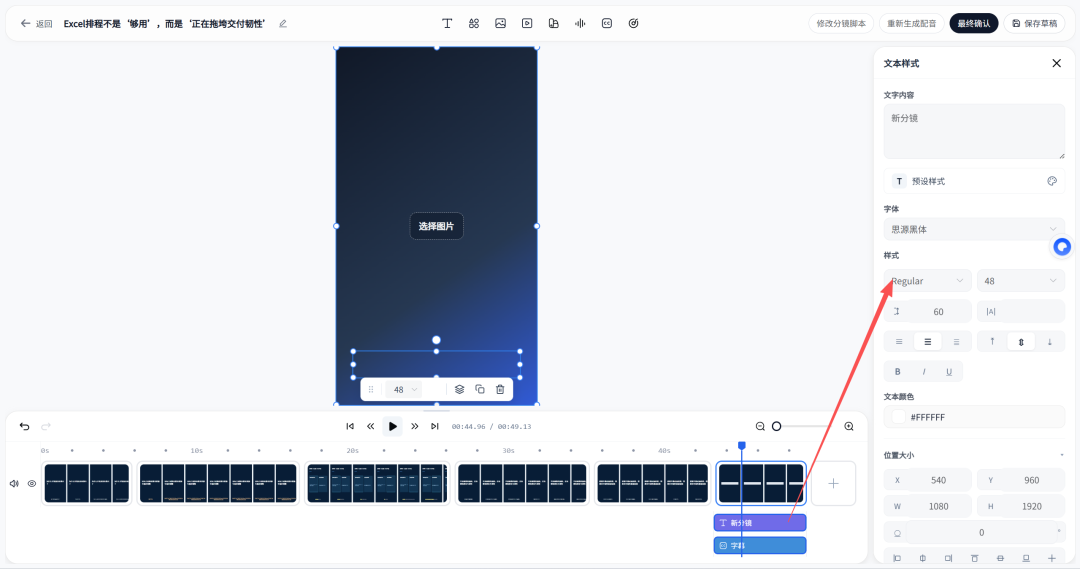The width and height of the screenshot is (1080, 569).
Task: Toggle bold text style
Action: 897,371
